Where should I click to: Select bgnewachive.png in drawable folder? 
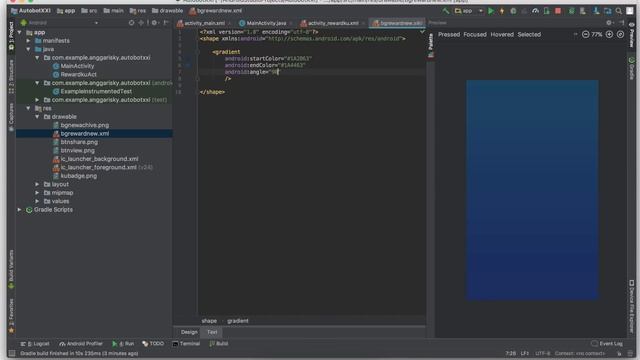click(84, 125)
